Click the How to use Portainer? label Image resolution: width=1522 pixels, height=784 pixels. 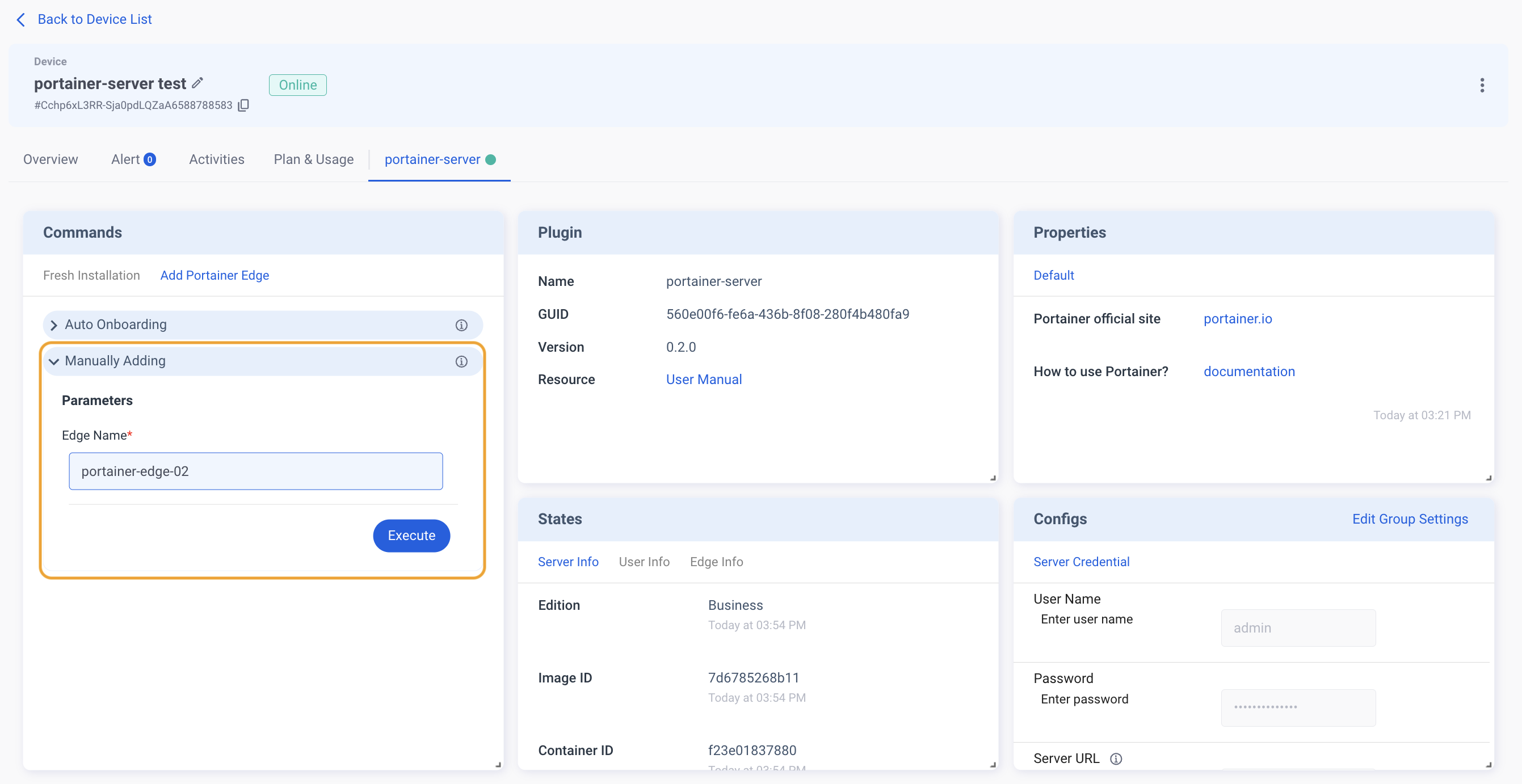[1100, 372]
